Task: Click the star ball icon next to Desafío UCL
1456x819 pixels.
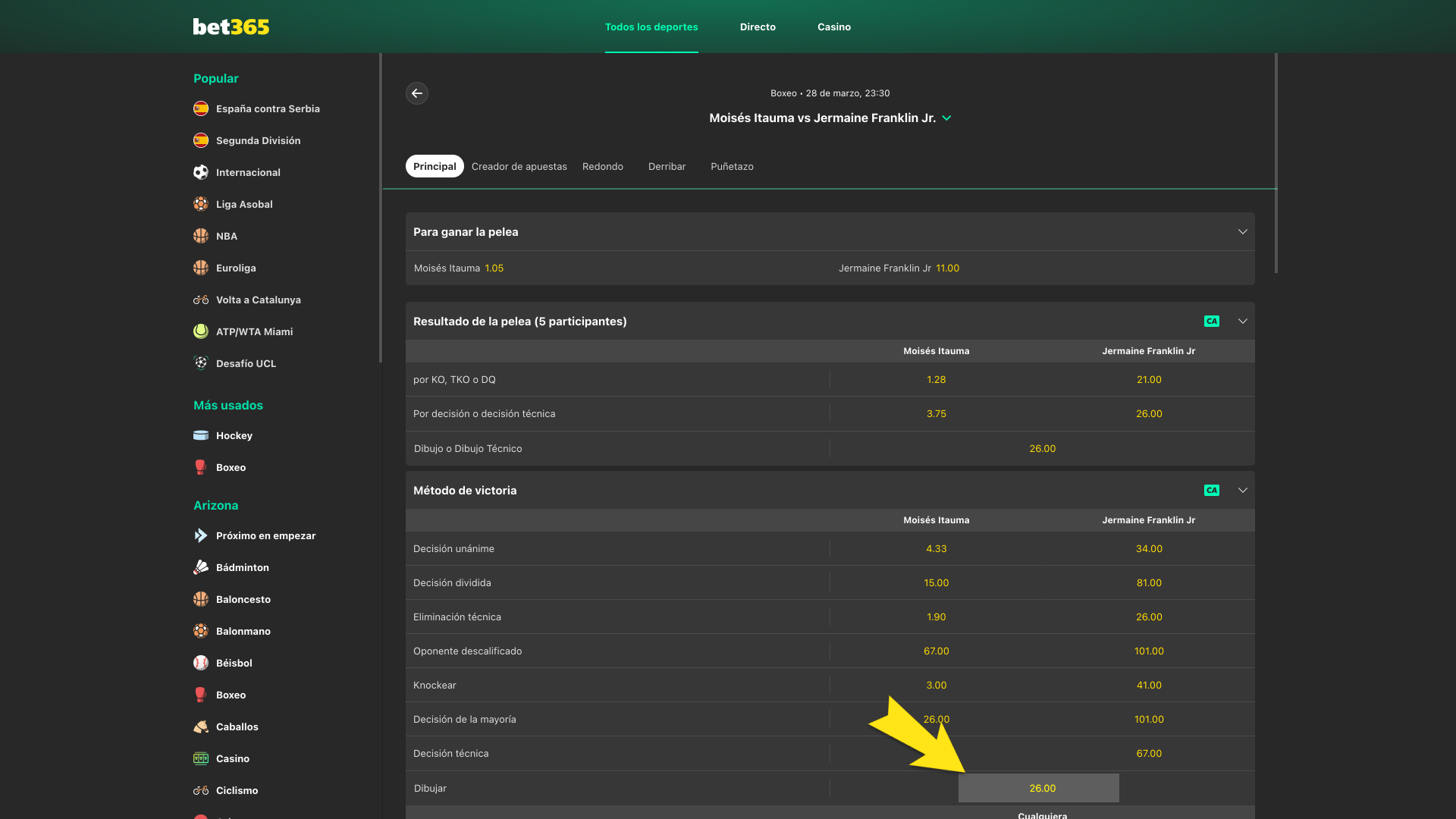Action: point(201,363)
